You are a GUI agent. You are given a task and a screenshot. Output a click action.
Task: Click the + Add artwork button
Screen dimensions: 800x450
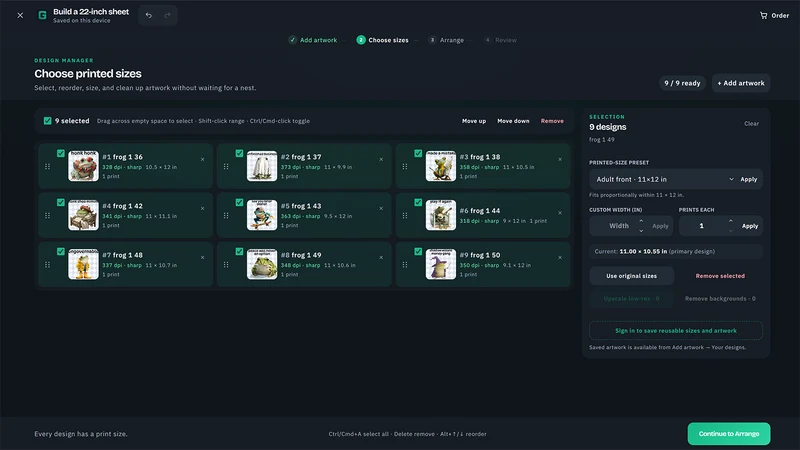tap(741, 83)
